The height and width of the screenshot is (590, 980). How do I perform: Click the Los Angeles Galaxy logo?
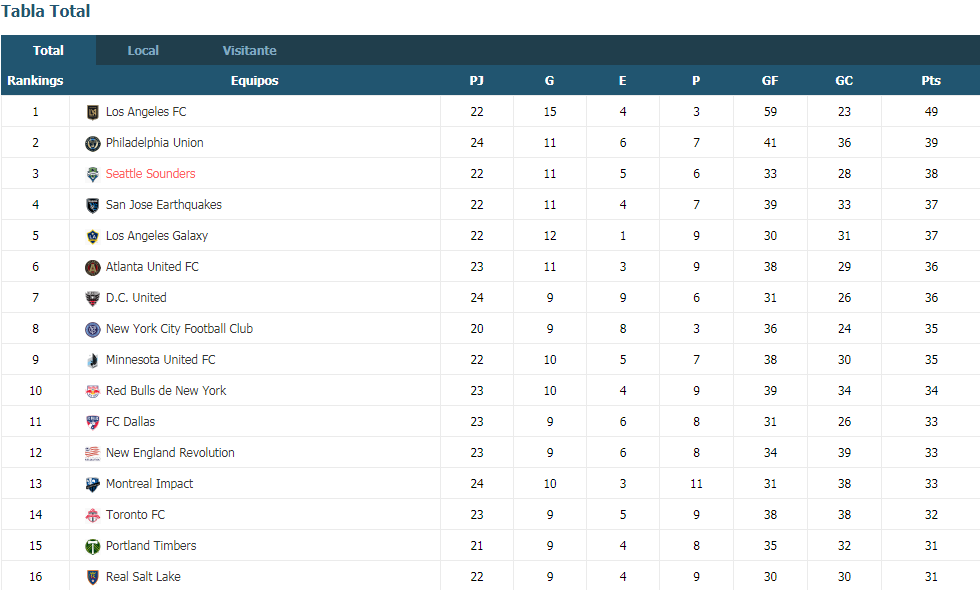pyautogui.click(x=92, y=236)
